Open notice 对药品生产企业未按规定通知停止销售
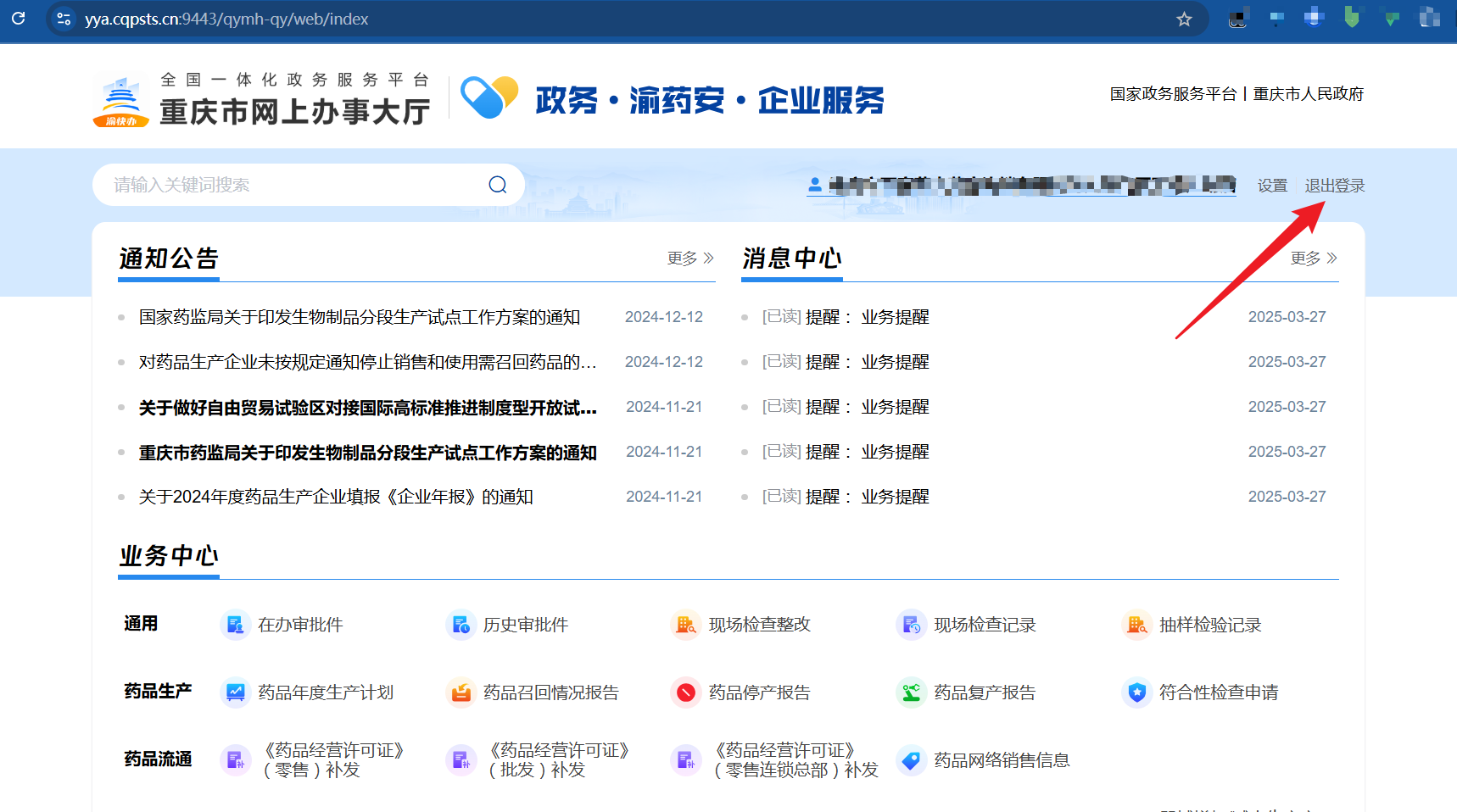Image resolution: width=1457 pixels, height=812 pixels. pyautogui.click(x=367, y=362)
